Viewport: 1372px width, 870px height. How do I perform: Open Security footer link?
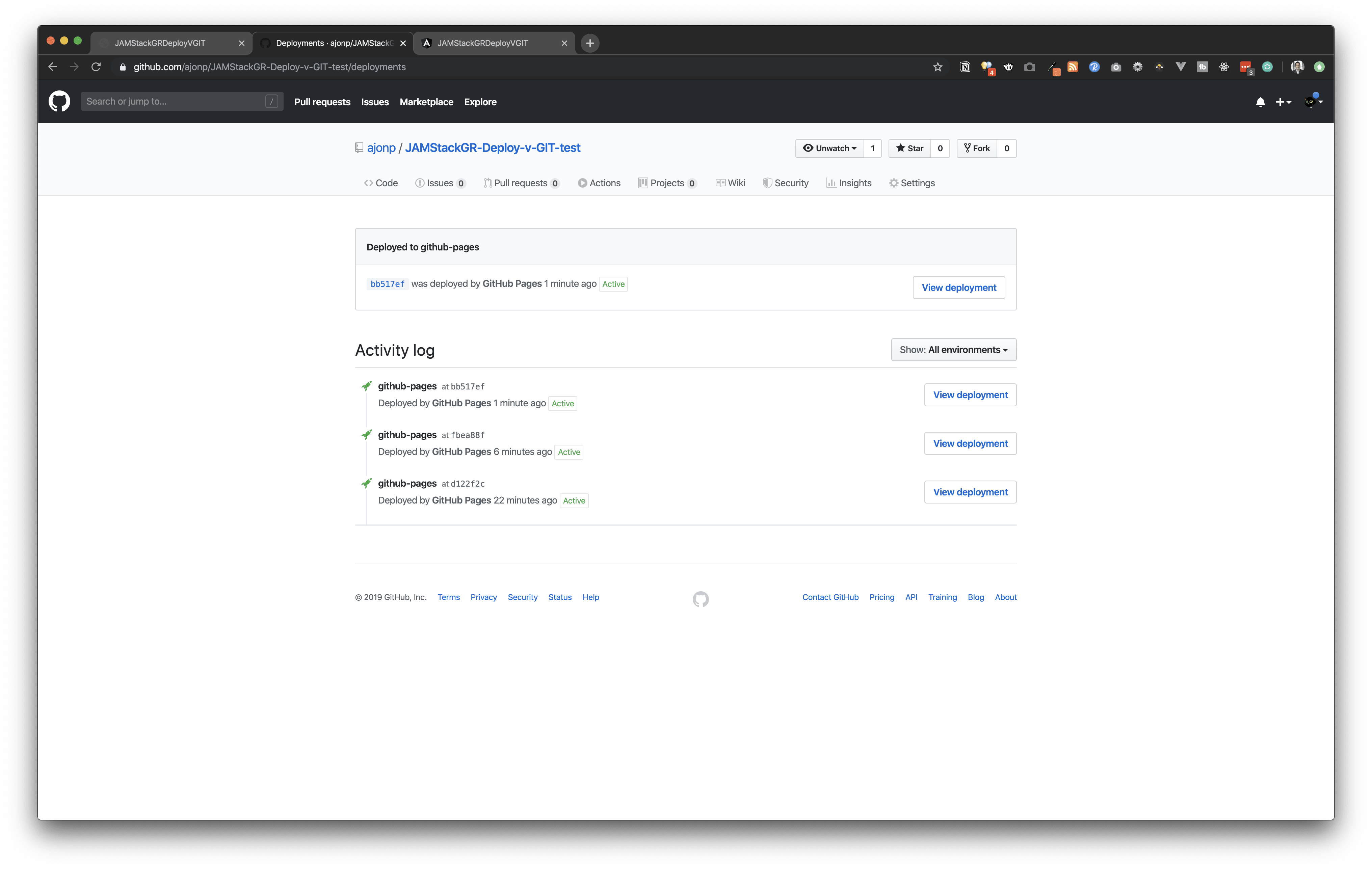point(523,597)
